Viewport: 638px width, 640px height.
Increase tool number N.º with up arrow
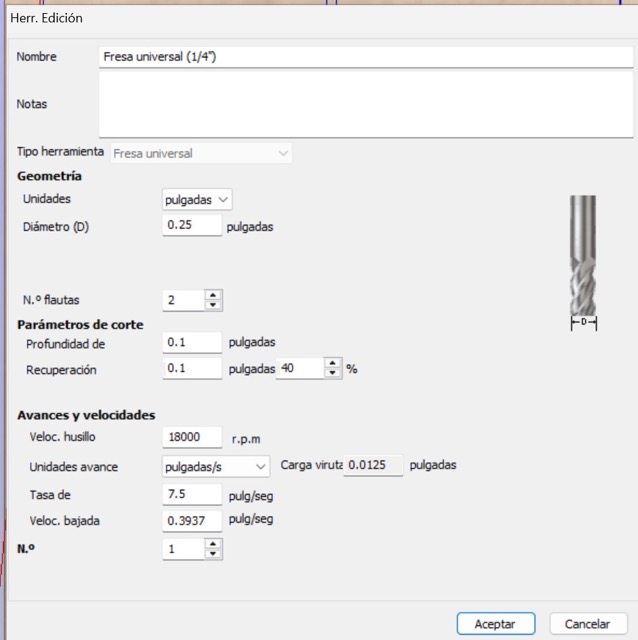click(x=213, y=544)
